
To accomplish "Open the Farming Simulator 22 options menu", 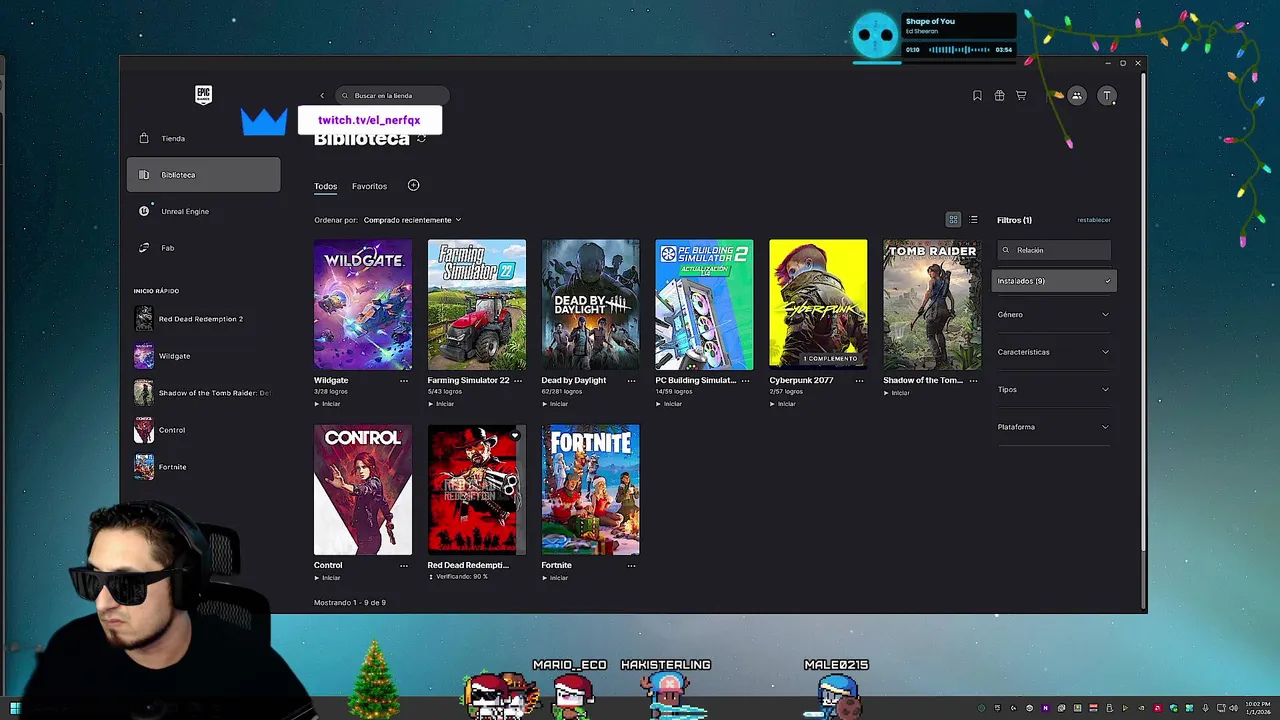I will click(517, 381).
